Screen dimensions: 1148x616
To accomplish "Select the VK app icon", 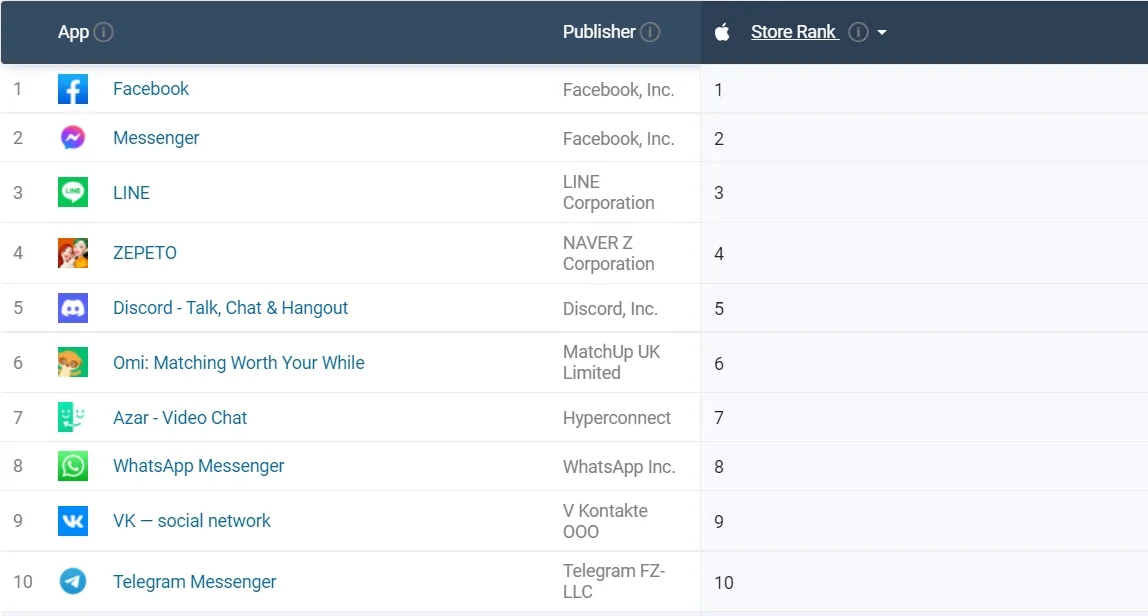I will (72, 520).
